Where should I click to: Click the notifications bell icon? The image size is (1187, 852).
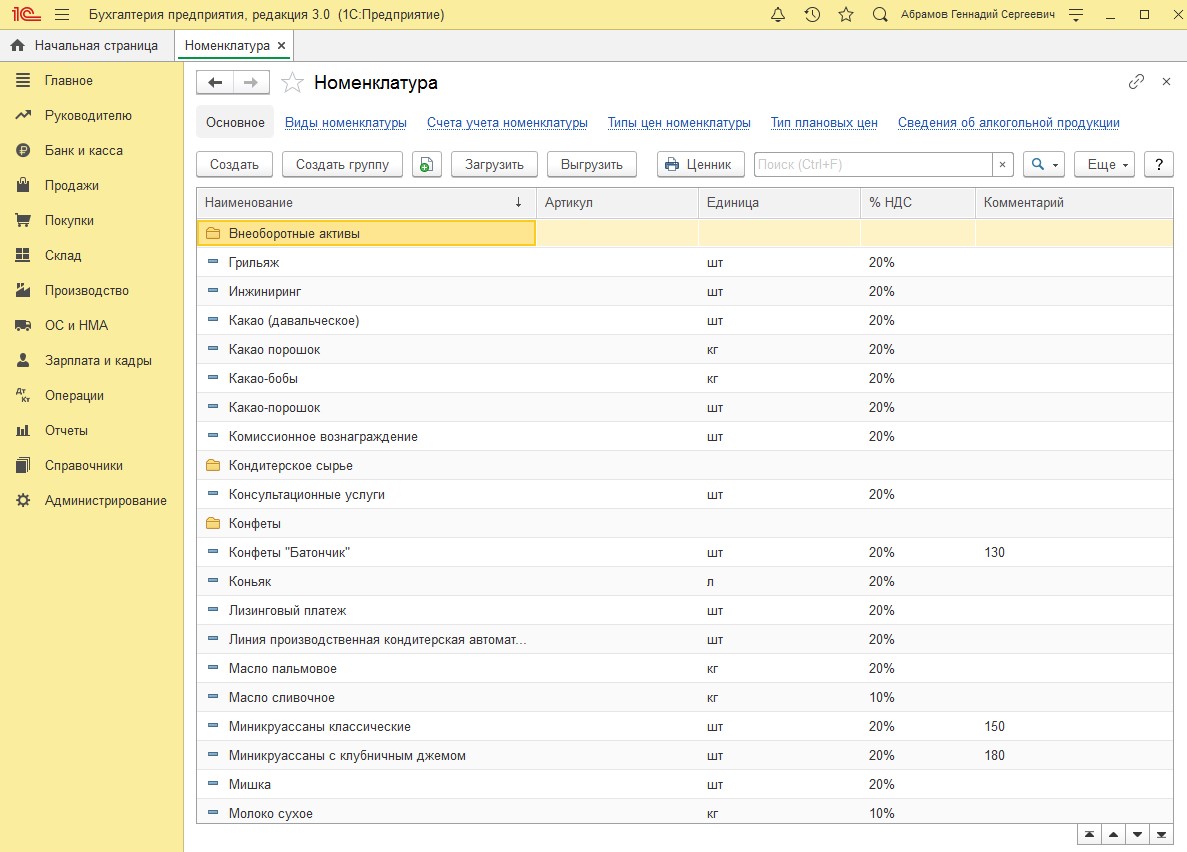click(779, 15)
